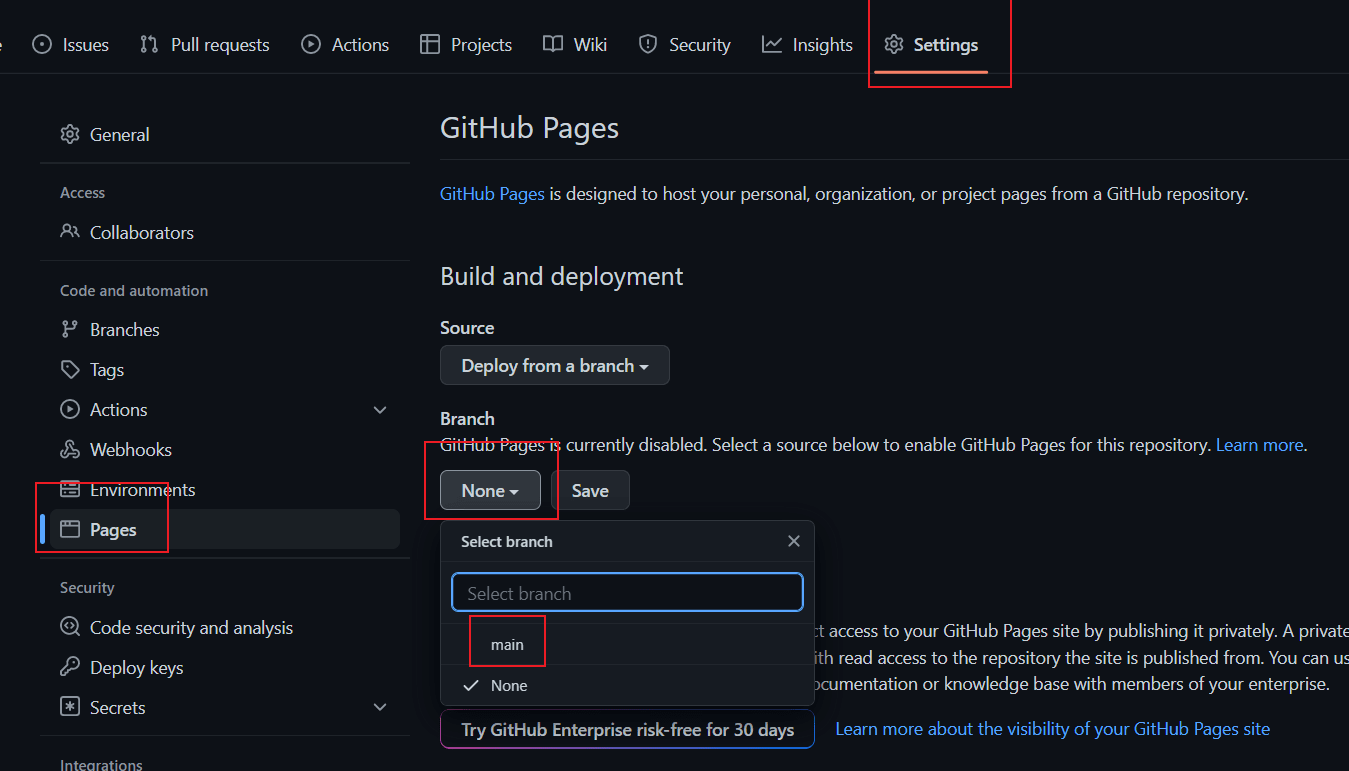Click the Select branch popup title
This screenshot has width=1349, height=771.
coord(506,541)
